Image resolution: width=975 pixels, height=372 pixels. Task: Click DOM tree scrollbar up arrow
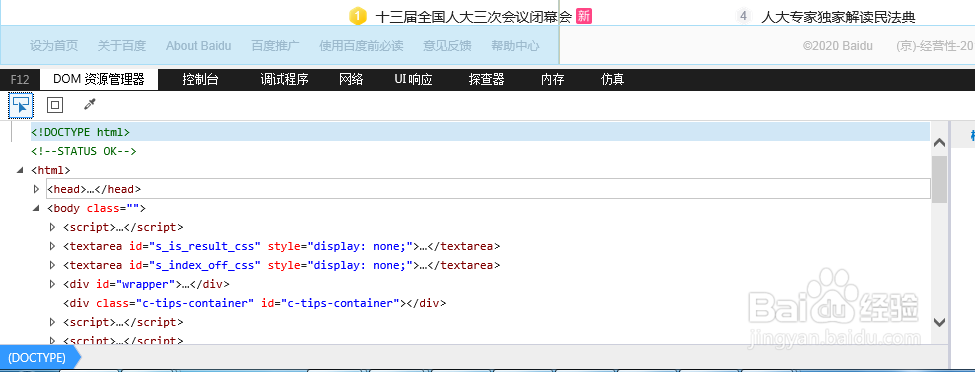pos(940,142)
